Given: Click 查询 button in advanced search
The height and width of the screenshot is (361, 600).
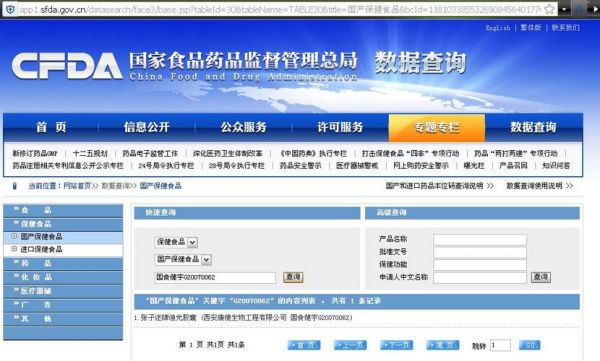Looking at the screenshot, I should pos(541,277).
